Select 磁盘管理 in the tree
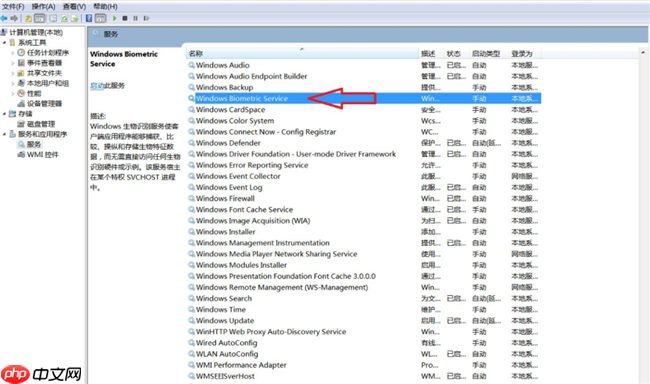Image resolution: width=650 pixels, height=384 pixels. click(41, 124)
